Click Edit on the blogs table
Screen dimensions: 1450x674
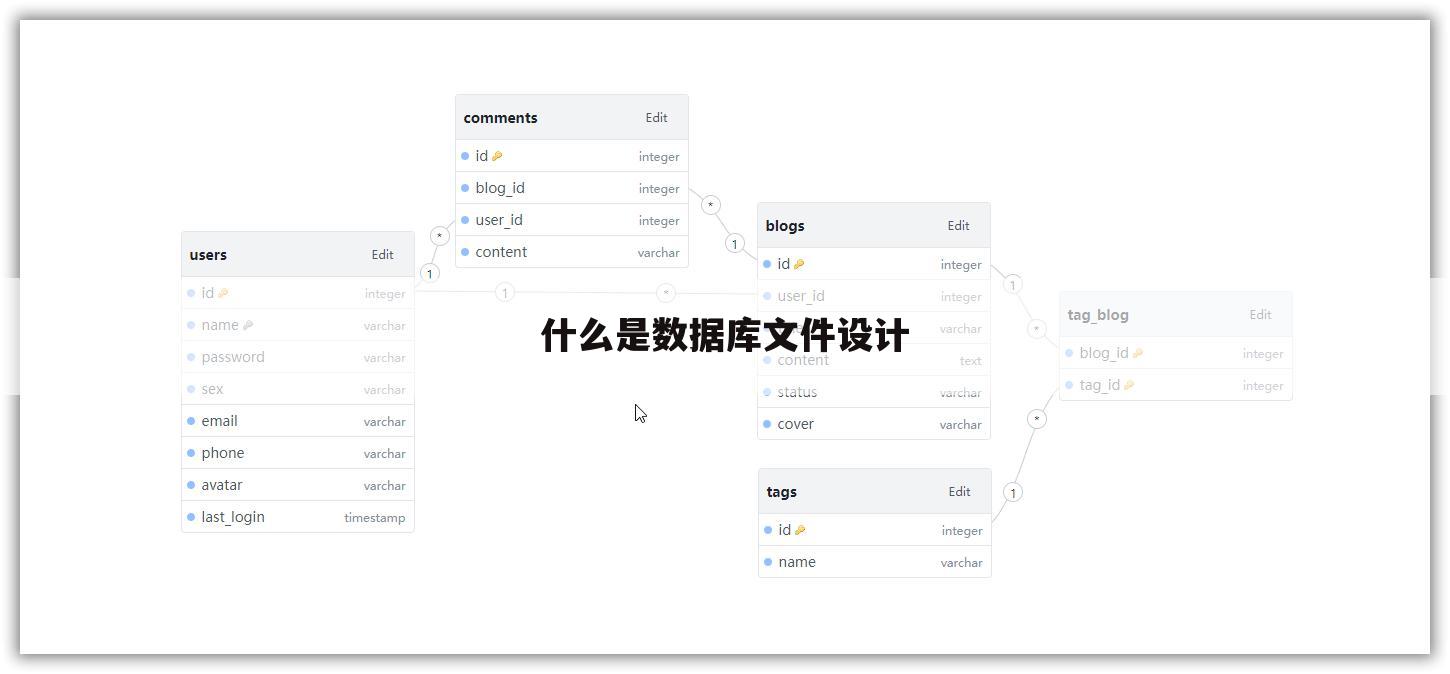click(958, 225)
